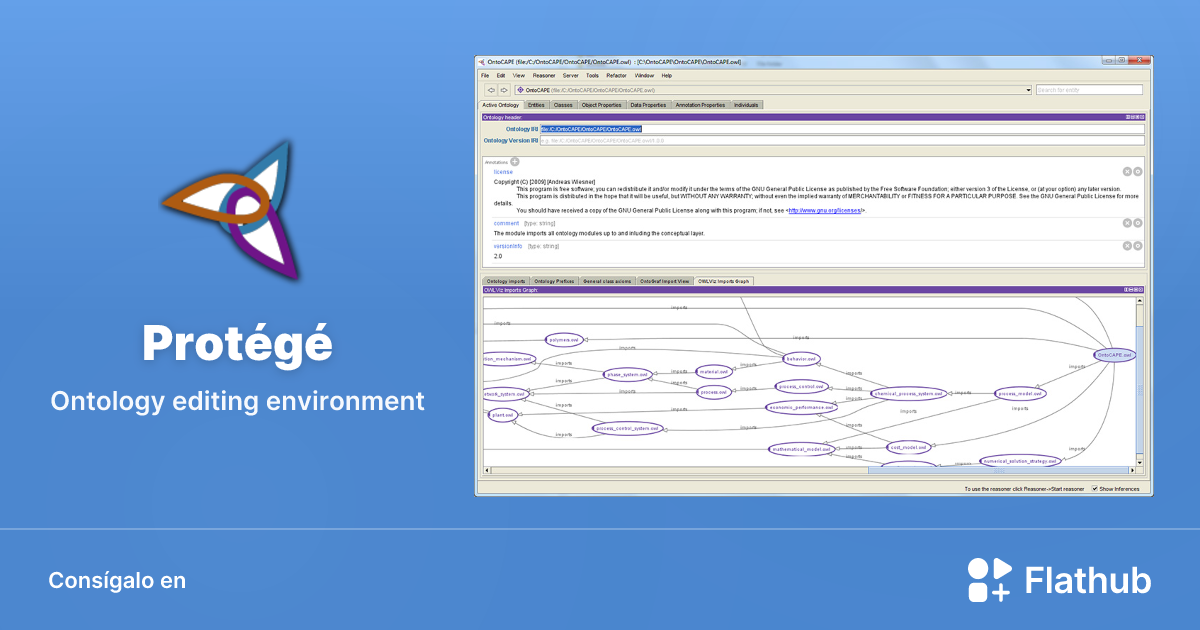The image size is (1200, 630).
Task: Switch to the Entities tab
Action: 538,105
